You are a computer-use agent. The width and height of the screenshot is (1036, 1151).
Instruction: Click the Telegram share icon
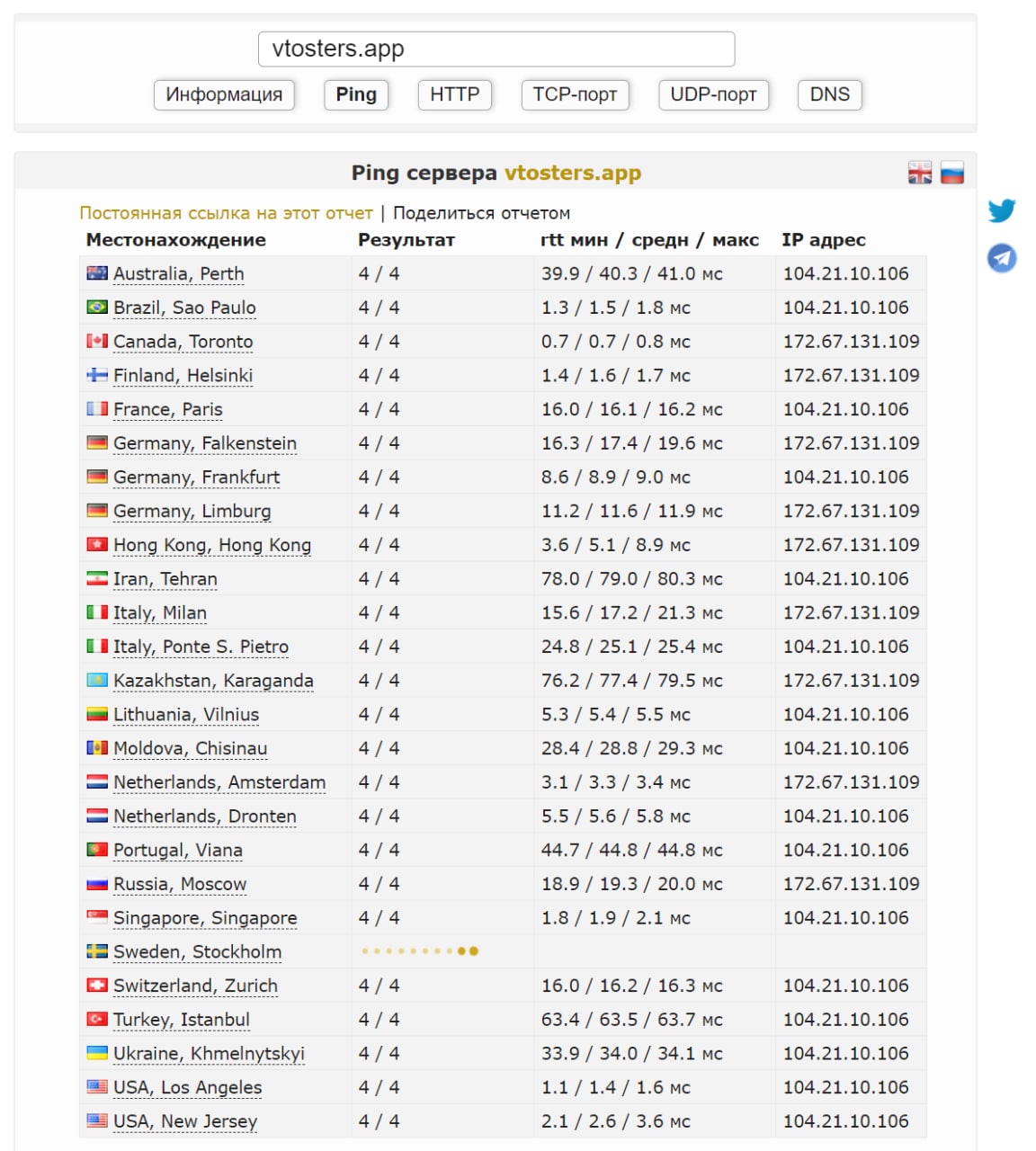pos(1002,258)
